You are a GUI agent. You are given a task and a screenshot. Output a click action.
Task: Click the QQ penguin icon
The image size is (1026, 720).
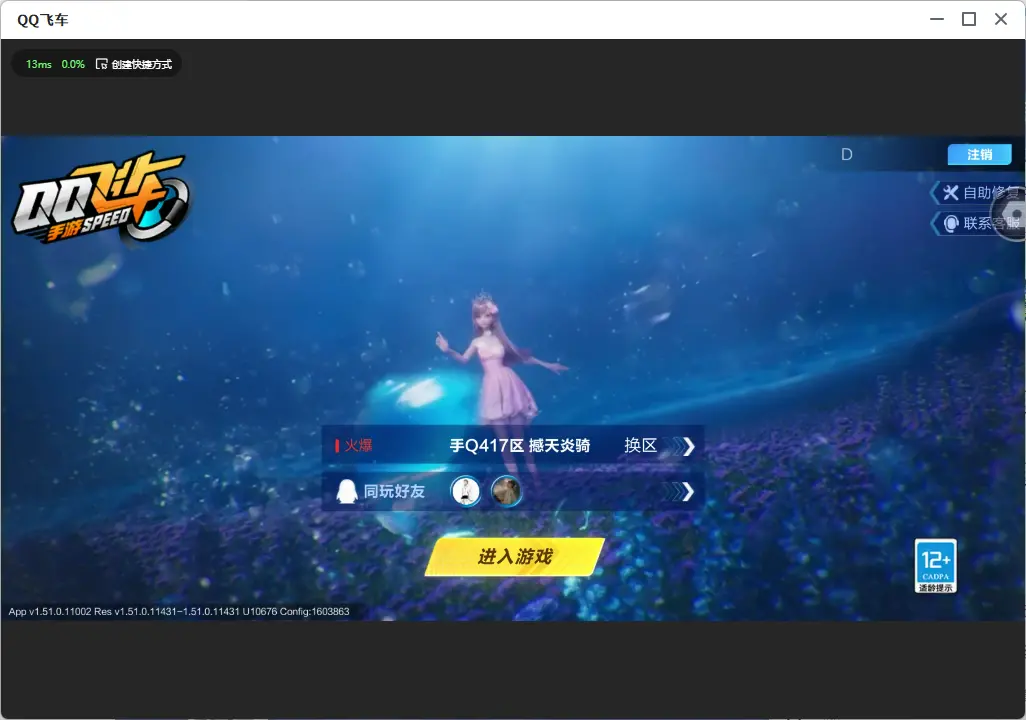pyautogui.click(x=346, y=491)
